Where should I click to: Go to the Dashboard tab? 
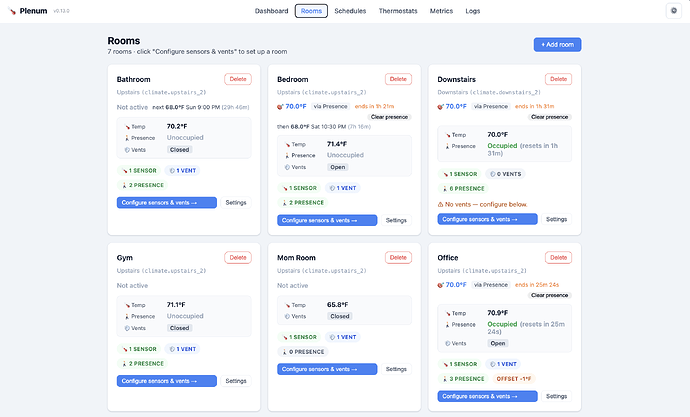(272, 11)
